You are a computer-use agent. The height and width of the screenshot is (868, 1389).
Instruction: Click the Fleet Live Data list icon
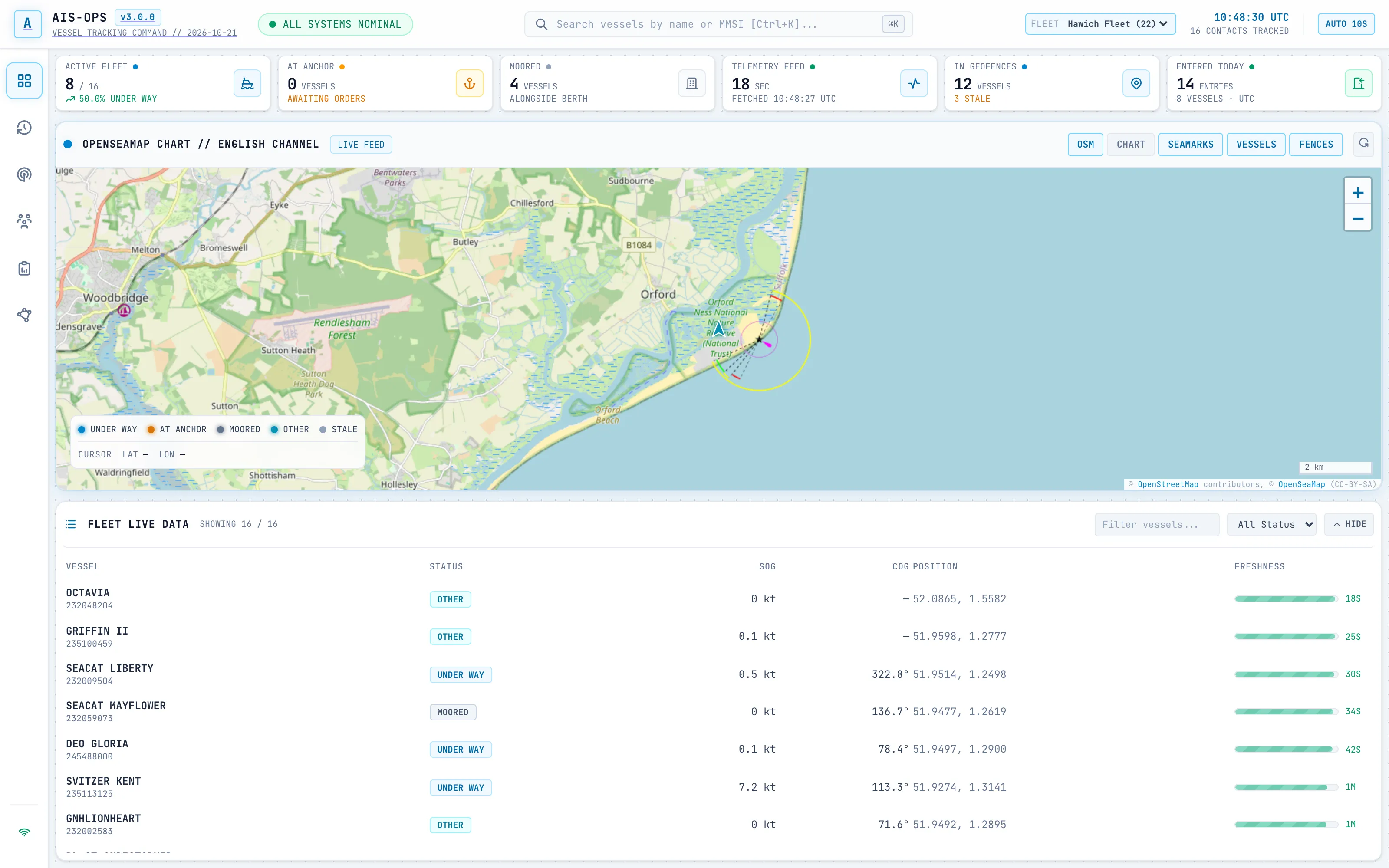71,524
